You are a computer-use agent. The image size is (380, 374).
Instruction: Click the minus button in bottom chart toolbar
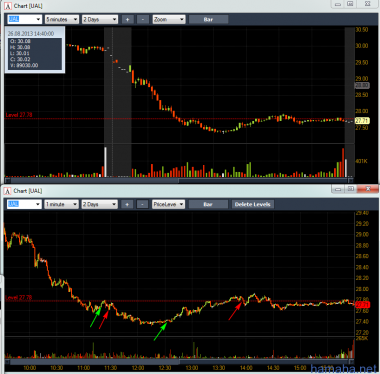pos(143,204)
